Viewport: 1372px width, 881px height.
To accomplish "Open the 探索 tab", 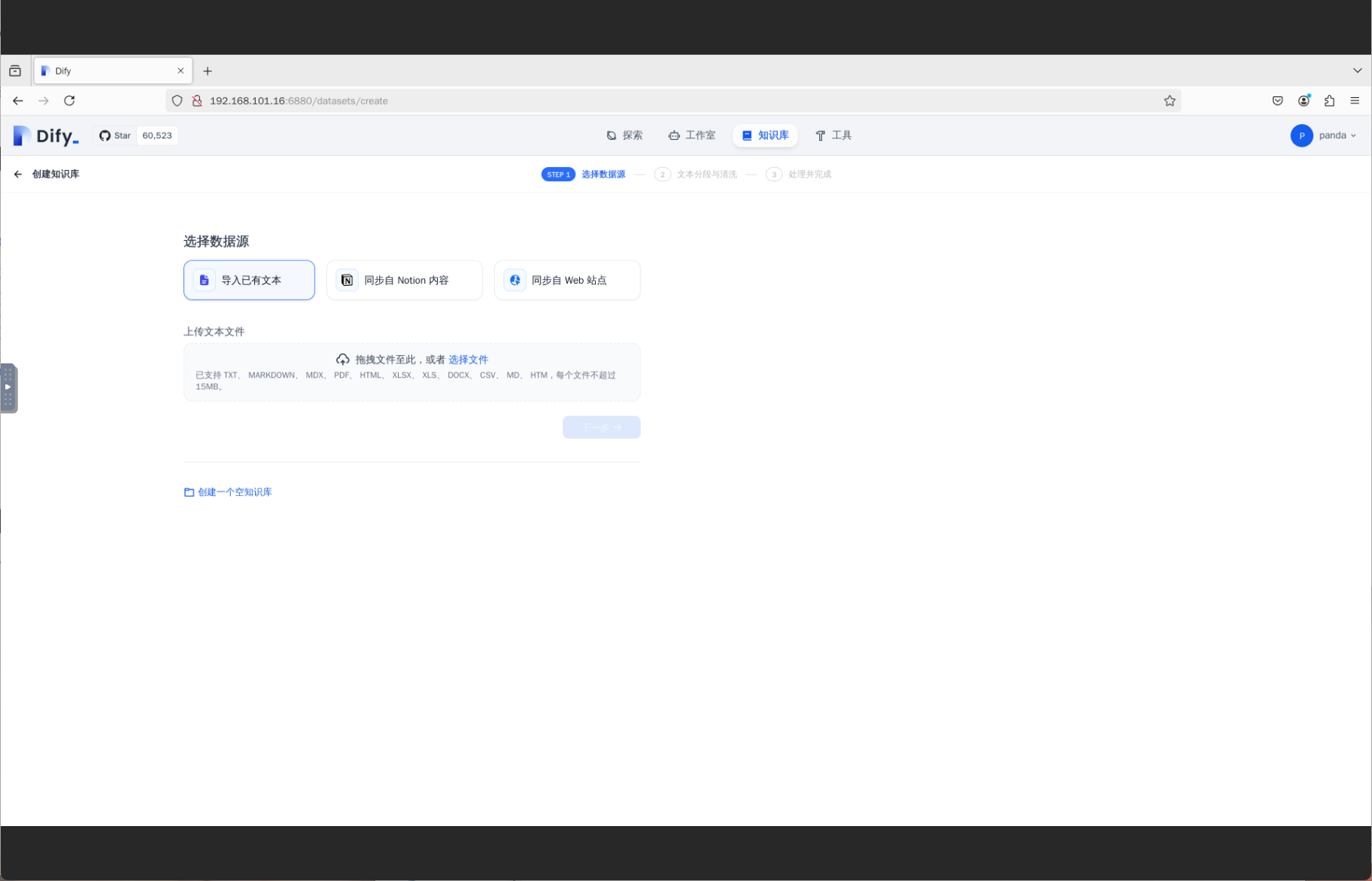I will [x=624, y=135].
